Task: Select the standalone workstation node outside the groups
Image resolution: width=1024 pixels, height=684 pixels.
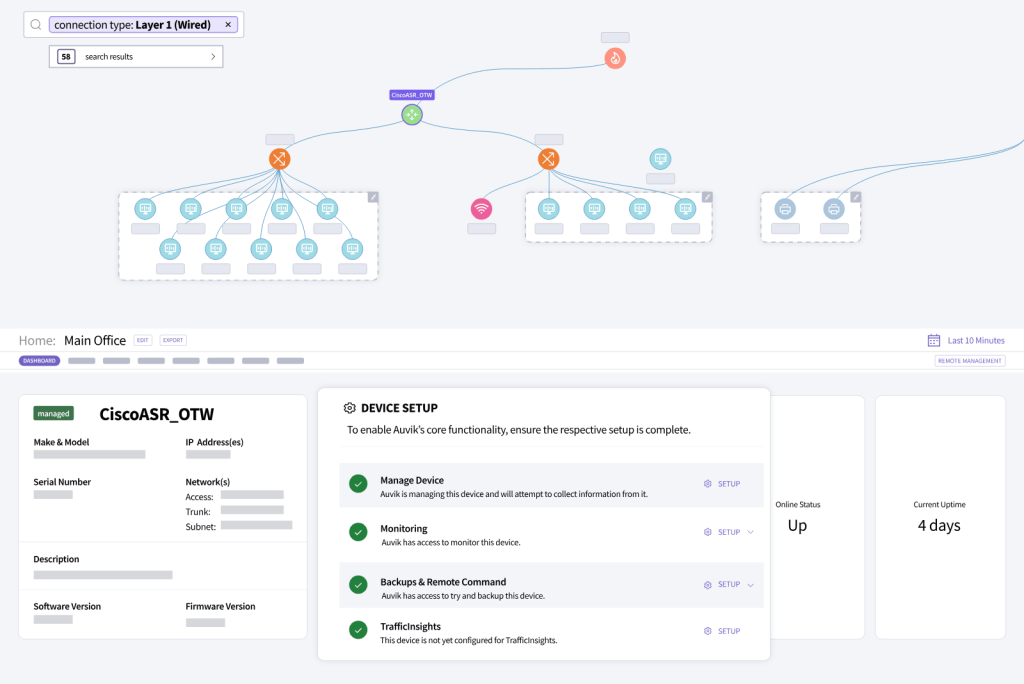Action: click(x=660, y=159)
